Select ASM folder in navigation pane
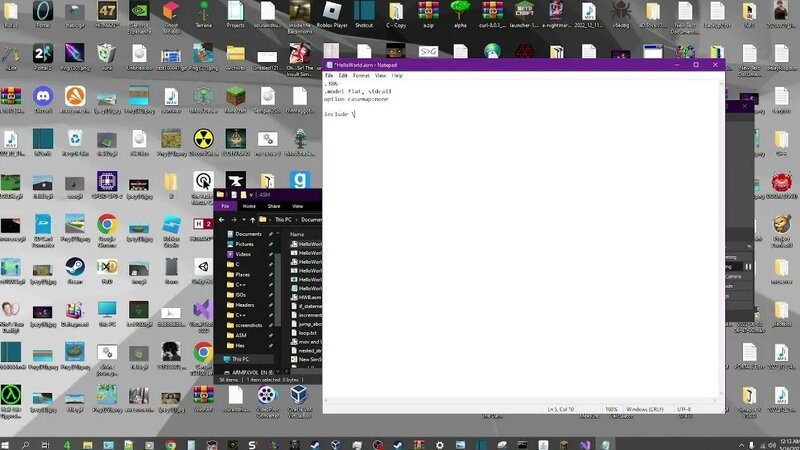 click(241, 335)
